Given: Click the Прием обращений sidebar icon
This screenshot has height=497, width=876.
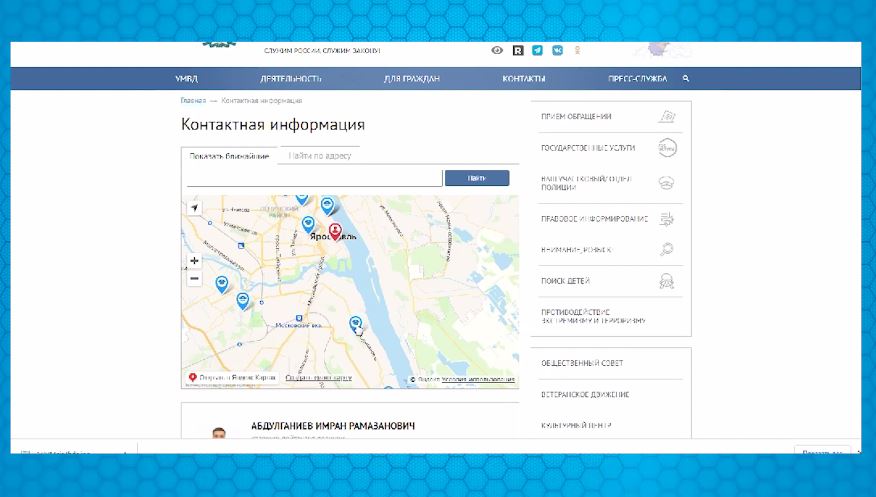Looking at the screenshot, I should (666, 116).
